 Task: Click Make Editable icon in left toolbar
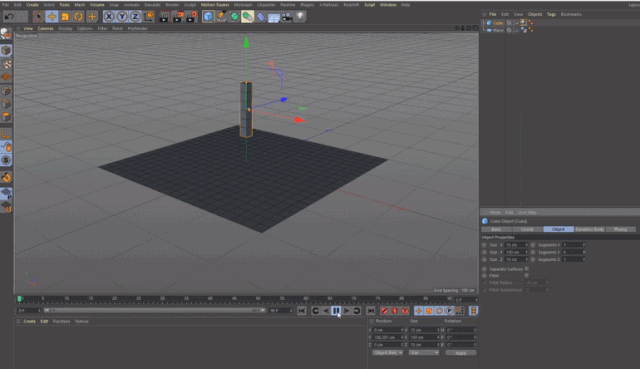click(x=6, y=34)
